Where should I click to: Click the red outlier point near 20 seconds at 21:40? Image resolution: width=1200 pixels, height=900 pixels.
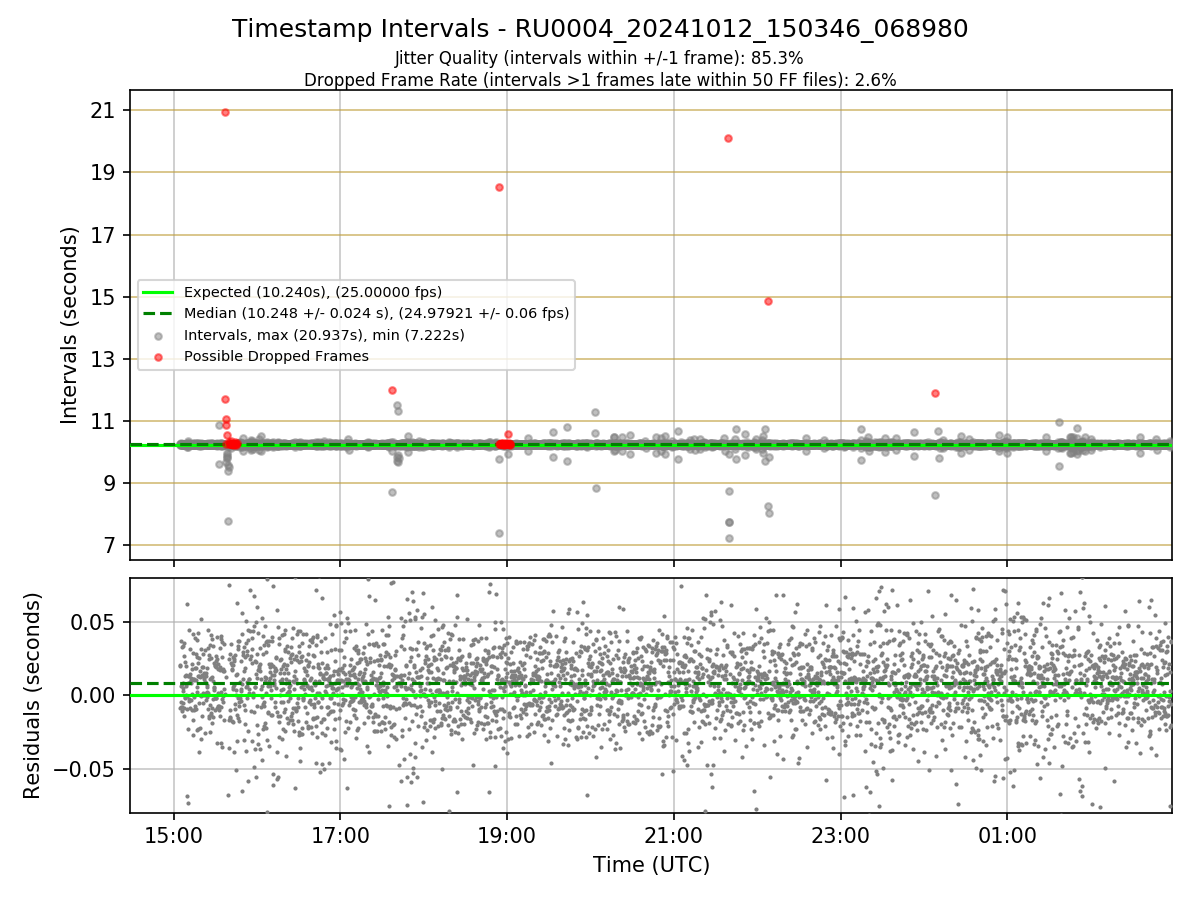click(728, 138)
